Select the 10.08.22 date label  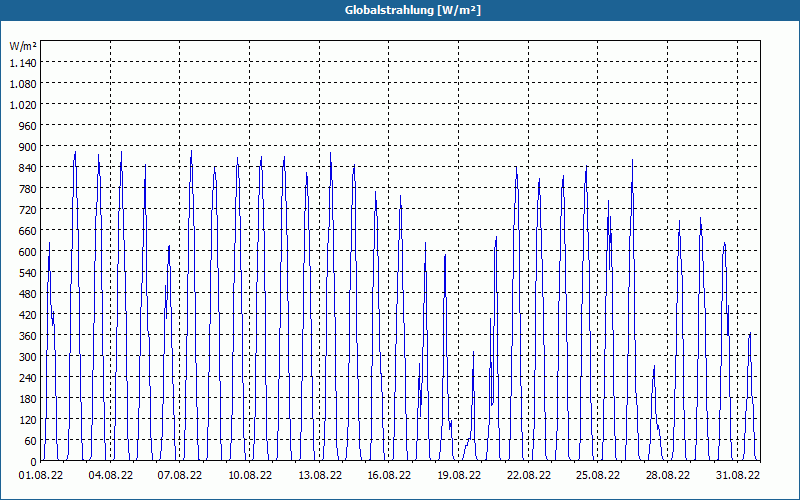[x=250, y=475]
